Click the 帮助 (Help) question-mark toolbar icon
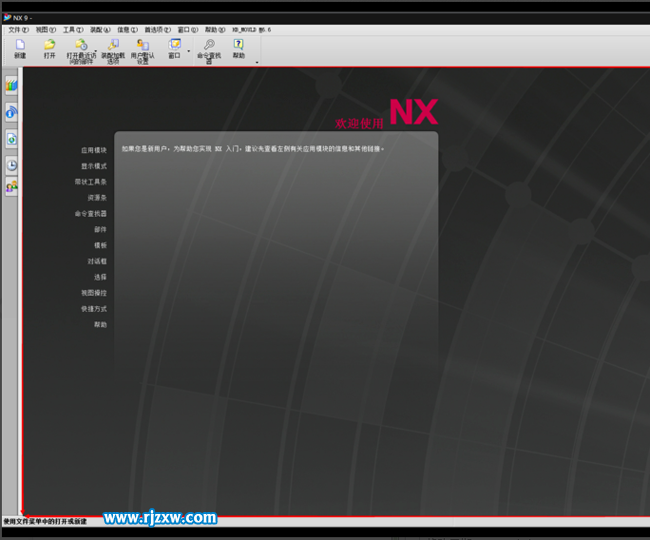This screenshot has width=650, height=540. pos(238,44)
